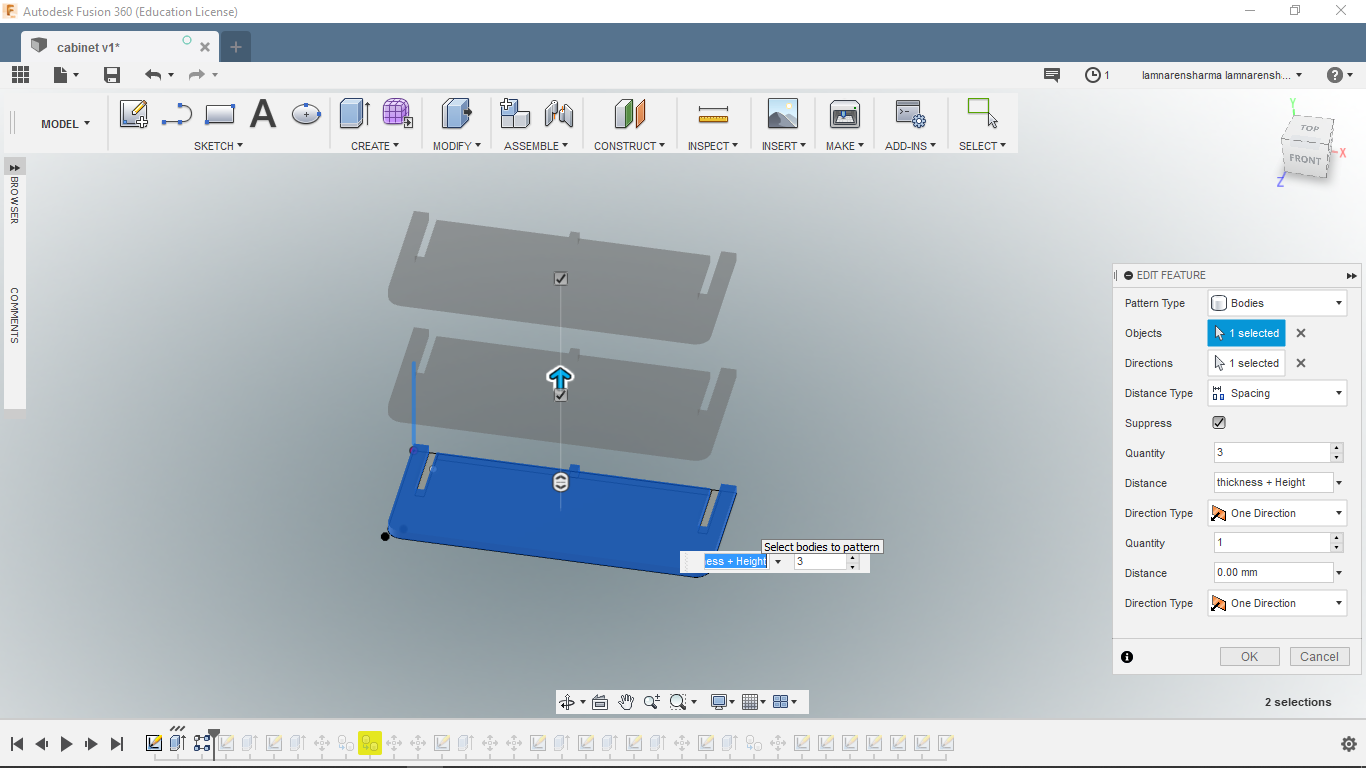Save the document with the floppy icon
Image resolution: width=1366 pixels, height=768 pixels.
tap(112, 75)
